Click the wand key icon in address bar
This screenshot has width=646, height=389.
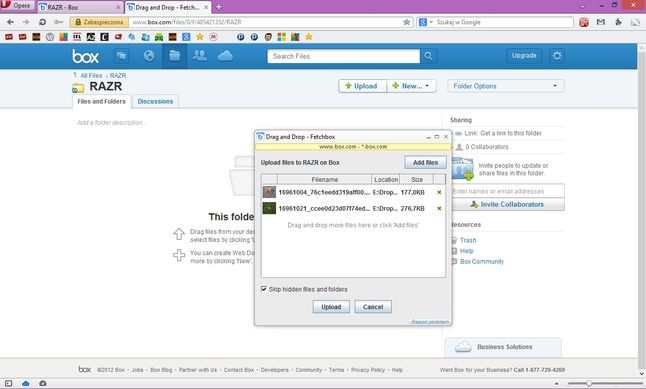point(59,22)
